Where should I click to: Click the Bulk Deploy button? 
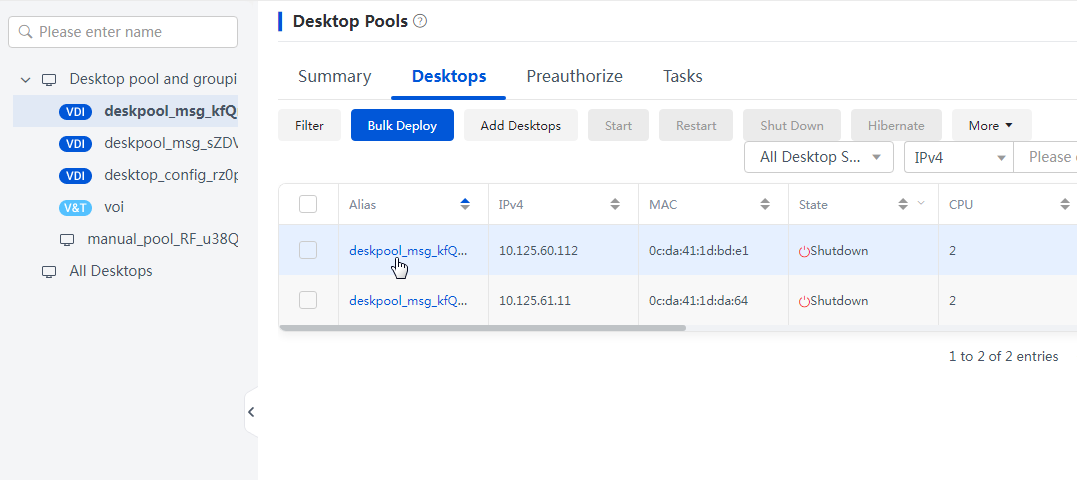click(403, 126)
